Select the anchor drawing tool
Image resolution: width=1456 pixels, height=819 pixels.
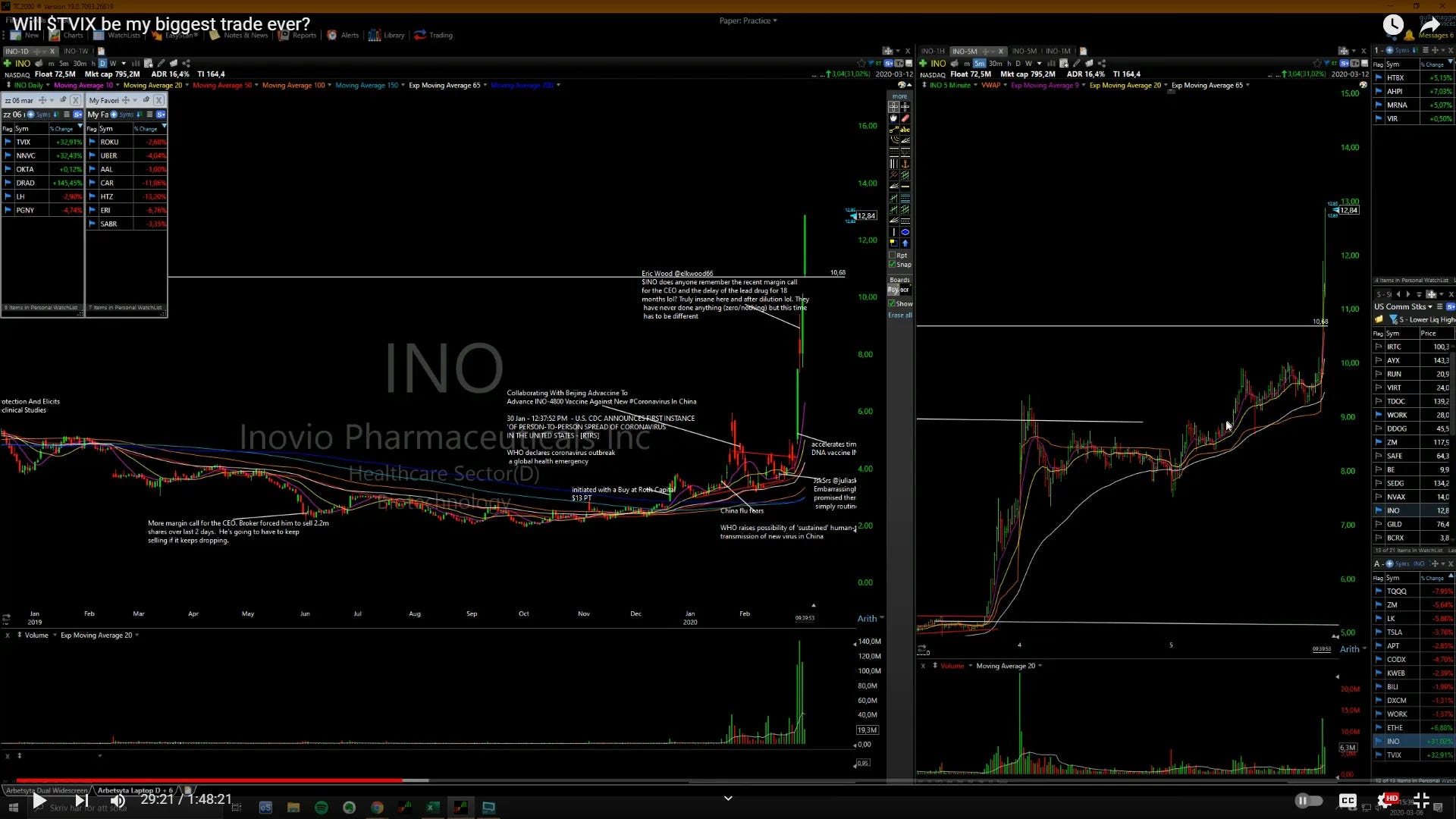pos(905,164)
